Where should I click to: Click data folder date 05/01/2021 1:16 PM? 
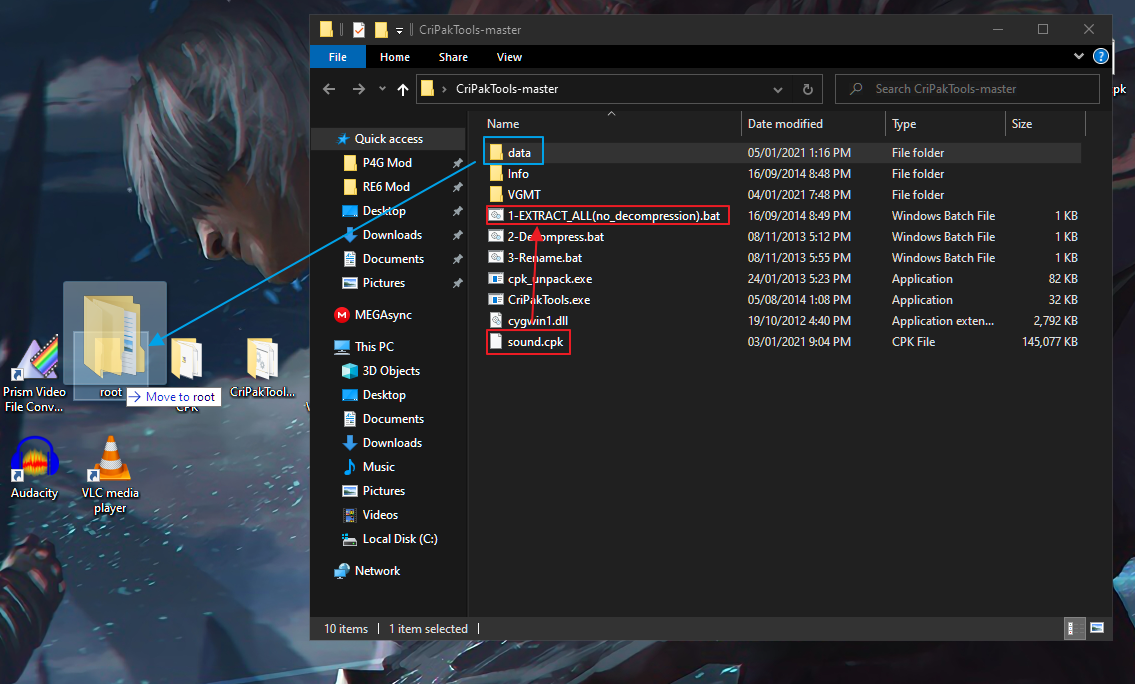799,153
